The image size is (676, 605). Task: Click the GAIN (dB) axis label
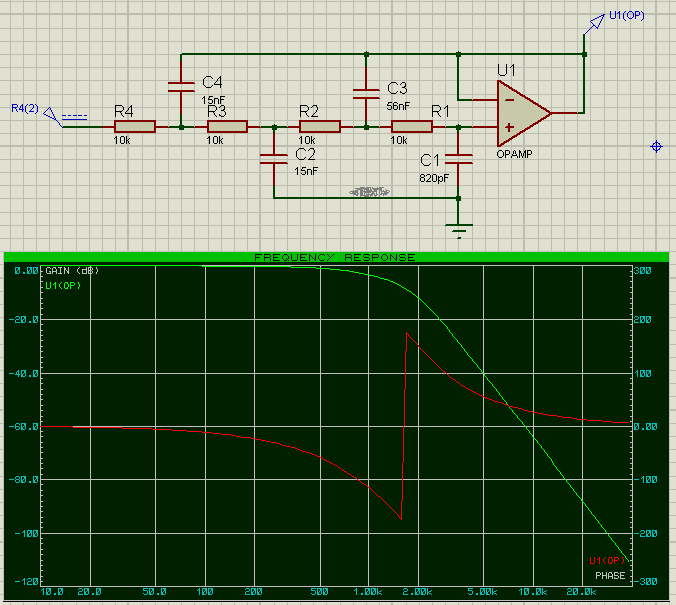71,271
